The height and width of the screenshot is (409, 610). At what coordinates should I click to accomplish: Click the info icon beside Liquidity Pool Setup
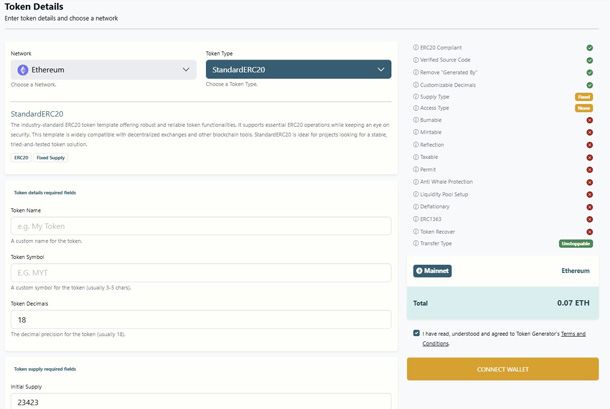416,194
